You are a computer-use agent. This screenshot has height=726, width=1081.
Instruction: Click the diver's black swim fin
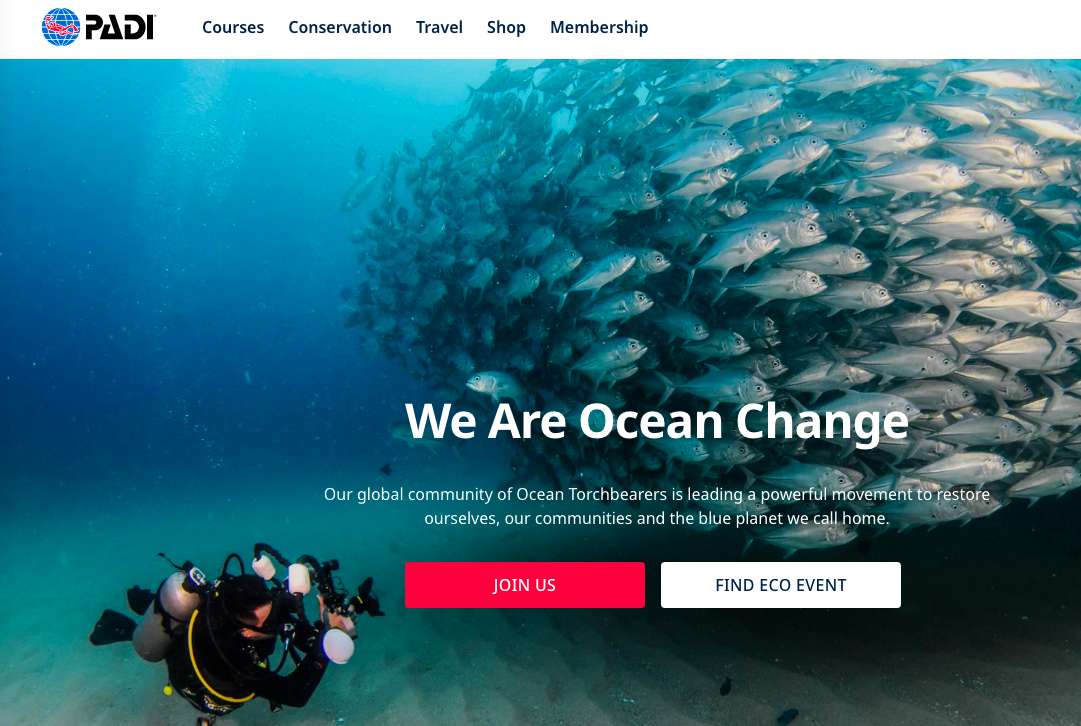click(x=112, y=627)
